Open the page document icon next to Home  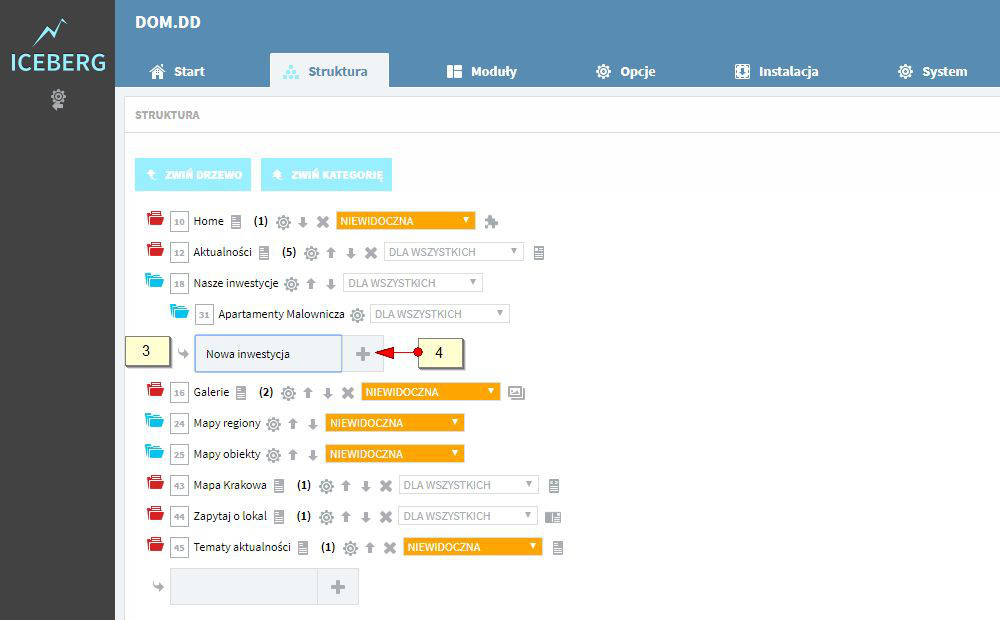click(236, 222)
